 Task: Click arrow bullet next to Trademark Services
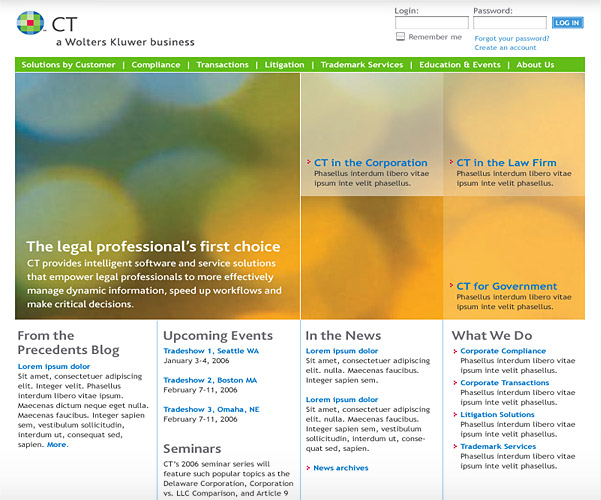(x=455, y=446)
